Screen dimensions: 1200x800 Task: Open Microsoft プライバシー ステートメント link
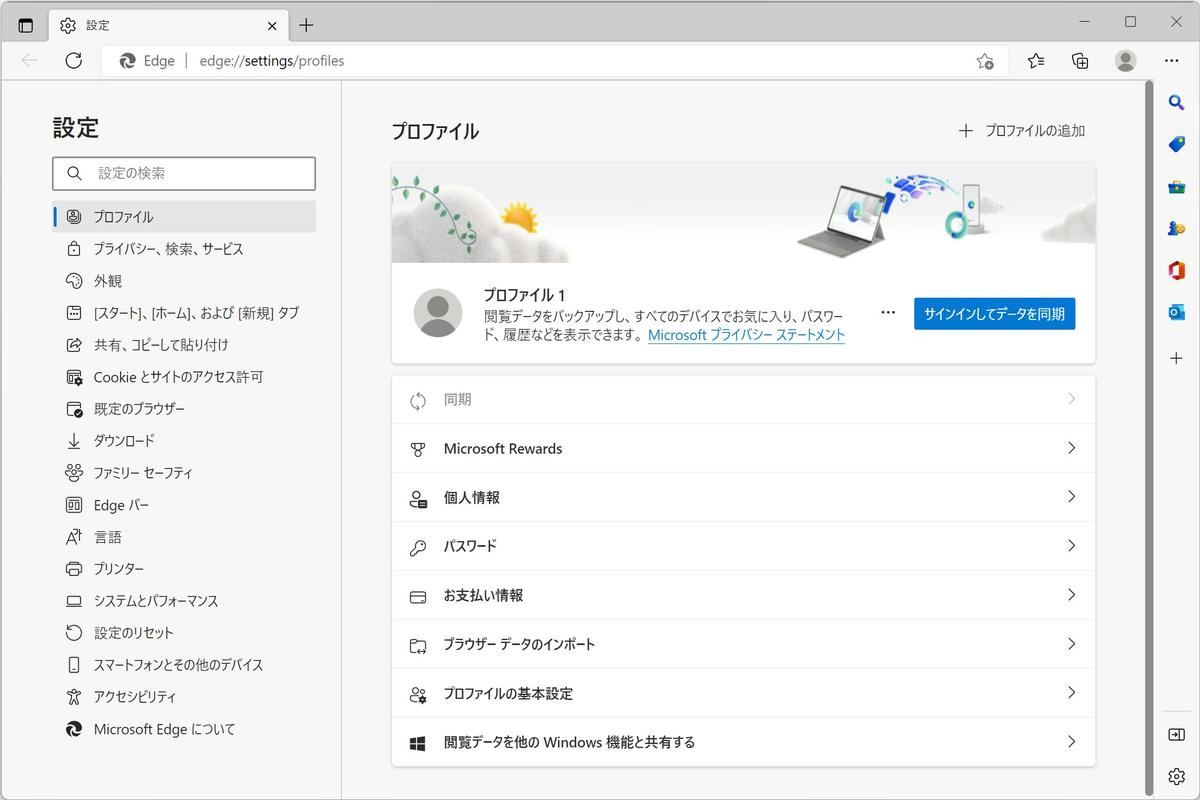click(x=746, y=335)
